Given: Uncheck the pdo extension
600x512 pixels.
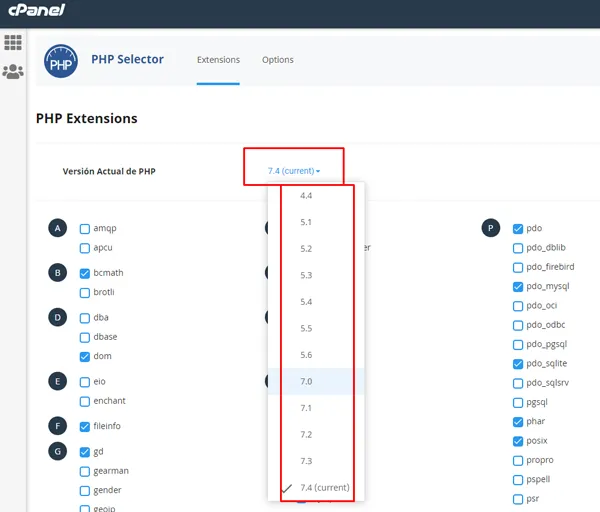Looking at the screenshot, I should tap(518, 229).
